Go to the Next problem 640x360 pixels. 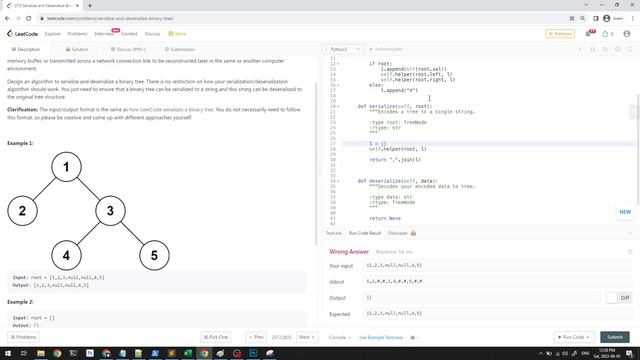tap(307, 337)
